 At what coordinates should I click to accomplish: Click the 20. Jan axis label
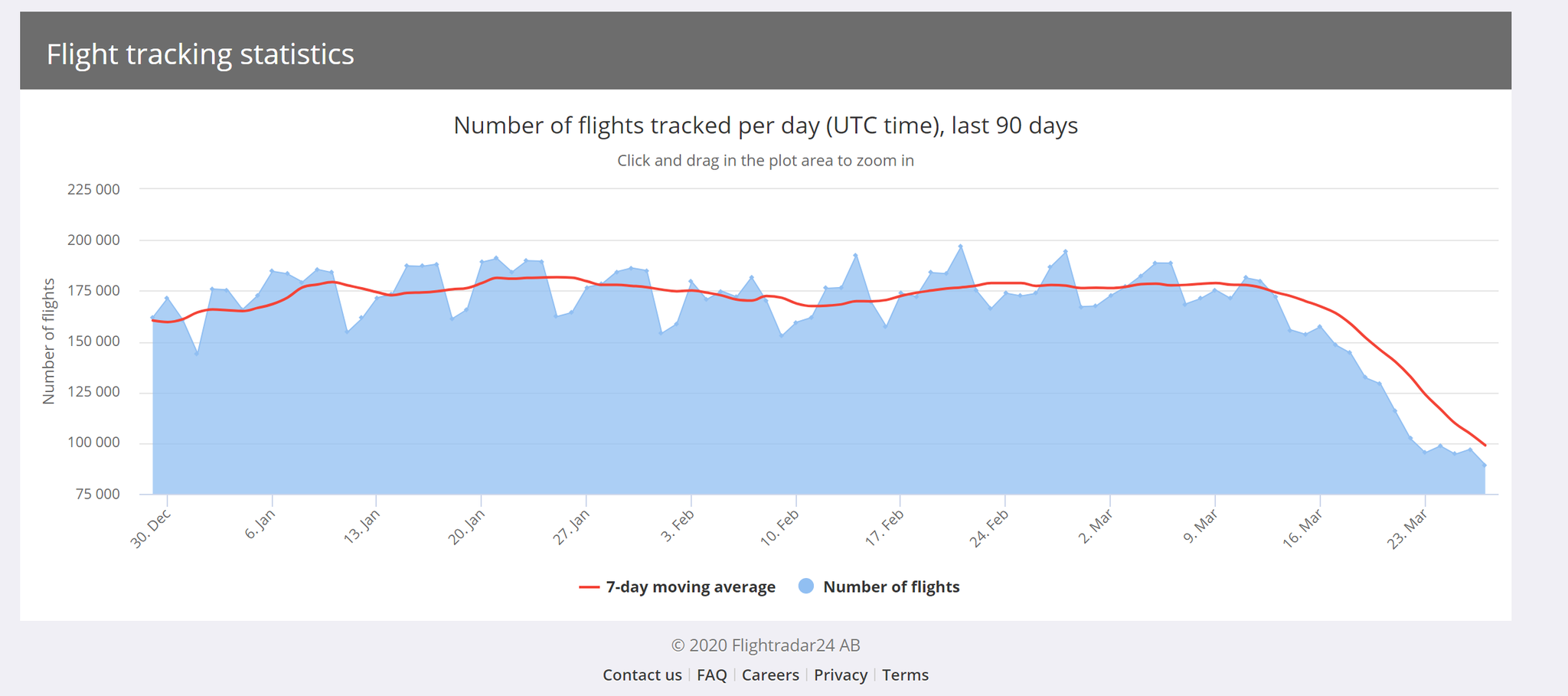466,527
